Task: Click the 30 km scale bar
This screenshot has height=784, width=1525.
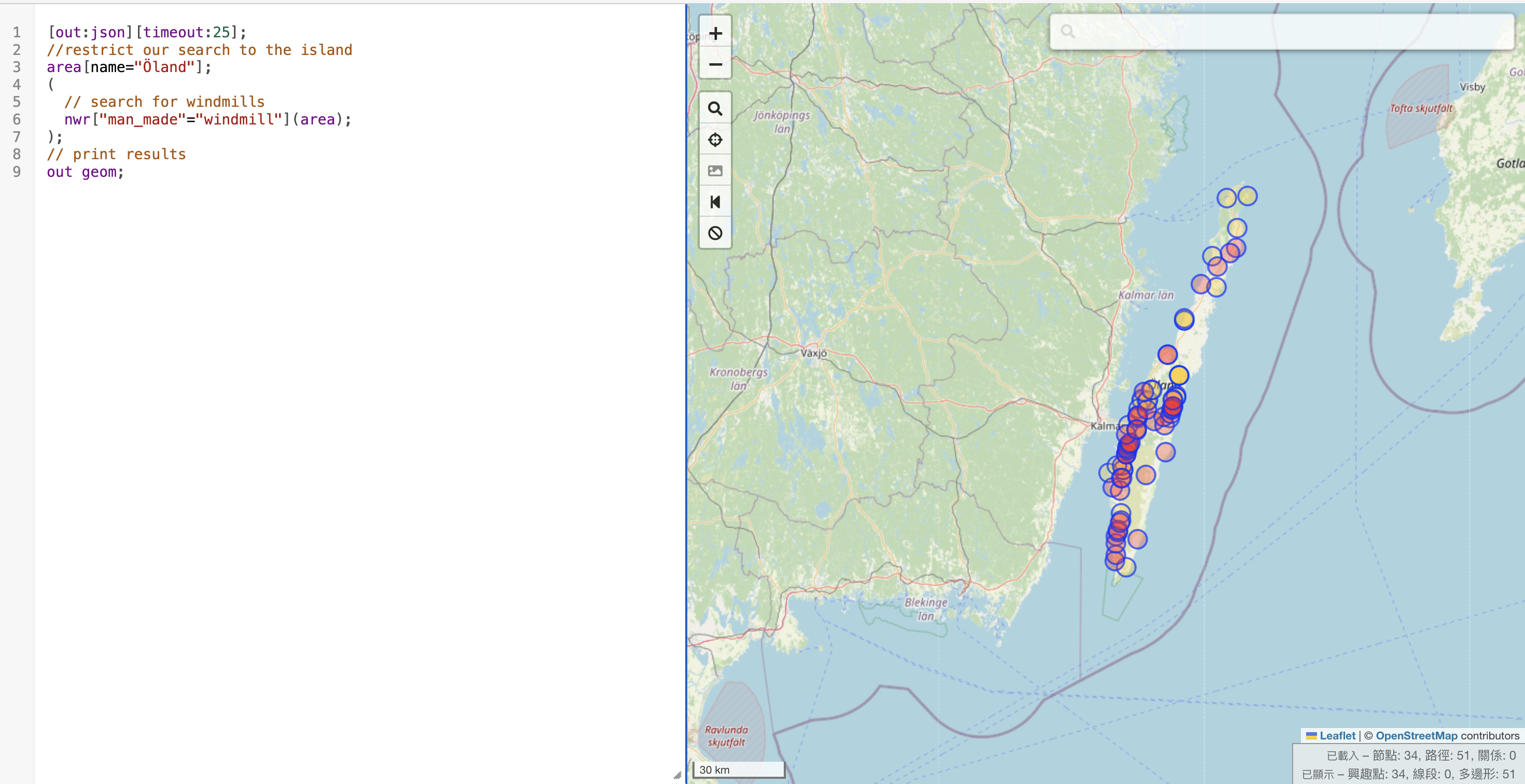Action: [738, 769]
